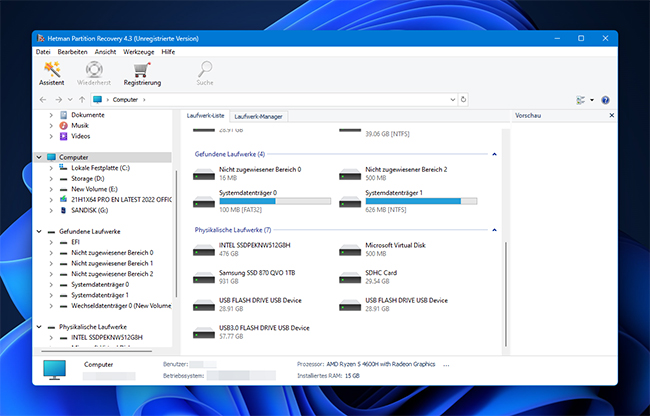650x416 pixels.
Task: Open the Datei menu
Action: click(43, 52)
